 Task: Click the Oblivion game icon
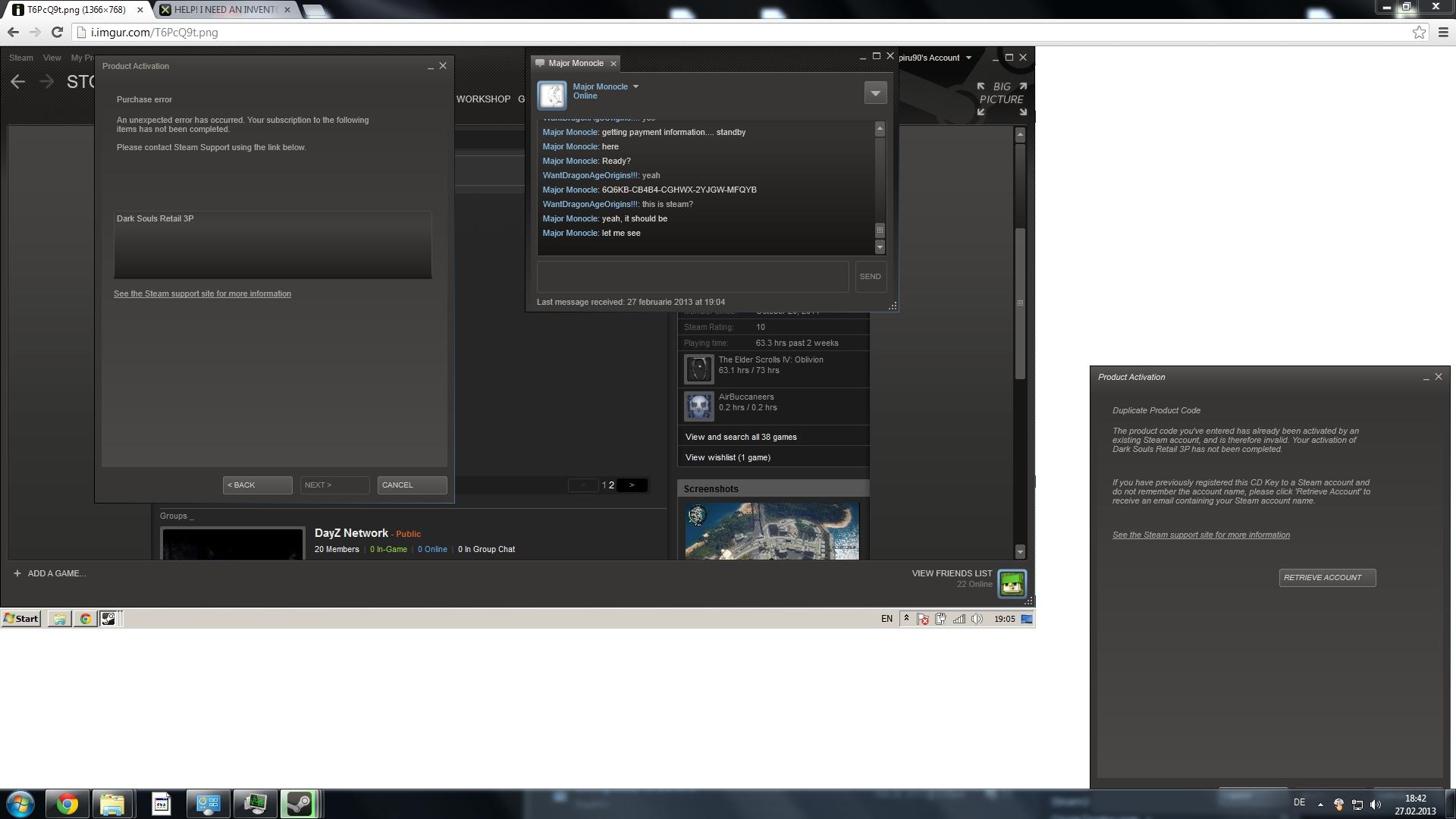point(698,369)
